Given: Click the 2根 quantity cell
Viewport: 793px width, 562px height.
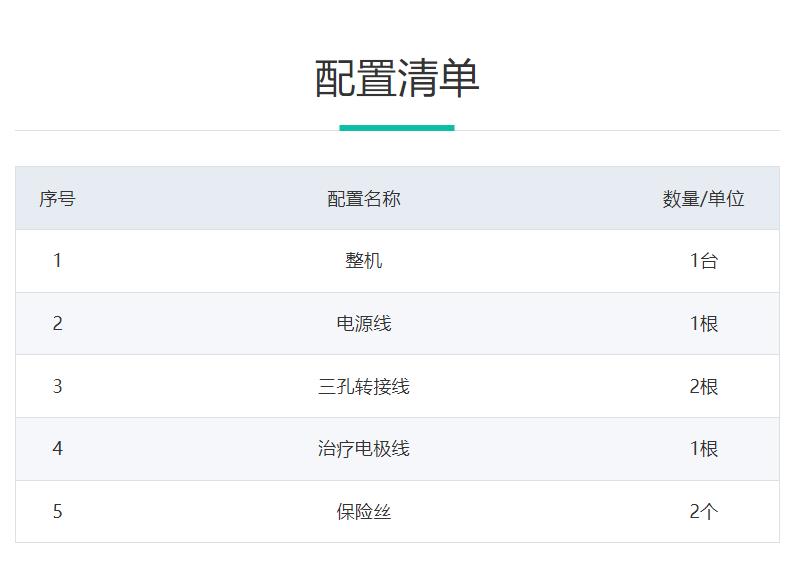Looking at the screenshot, I should 703,386.
